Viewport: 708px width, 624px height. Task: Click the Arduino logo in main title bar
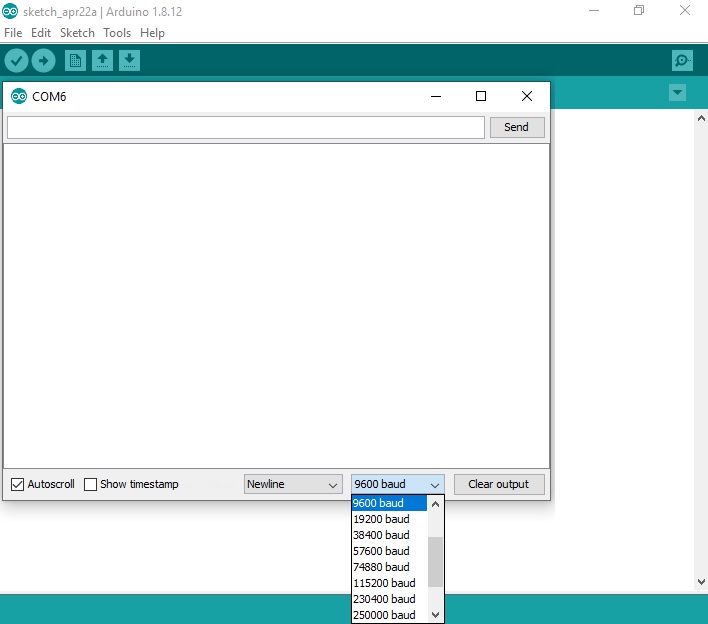(10, 11)
